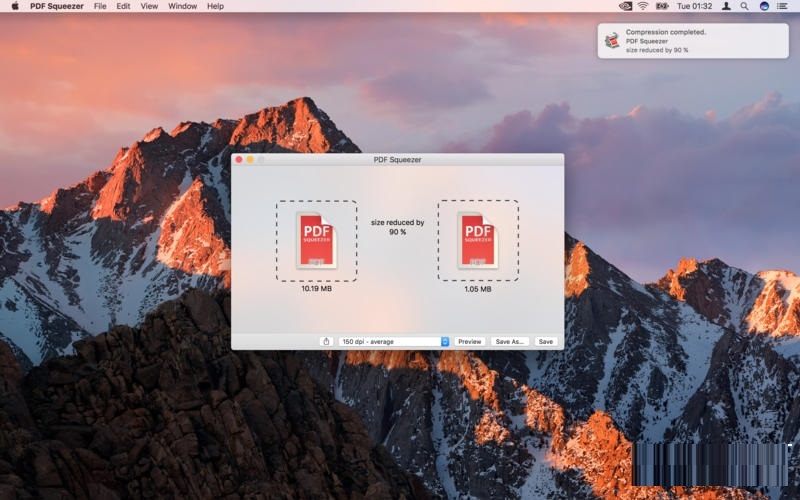Open Siri from the menu bar
The width and height of the screenshot is (800, 500).
click(x=764, y=6)
